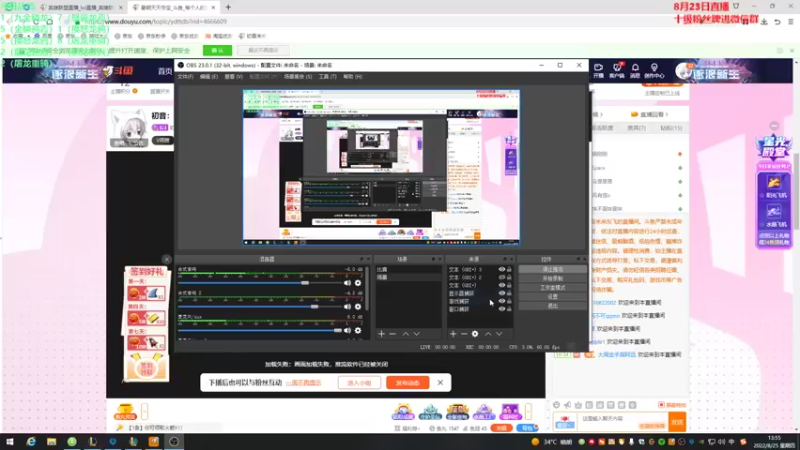Click the chat message input field
This screenshot has height=450, width=800.
pyautogui.click(x=612, y=422)
